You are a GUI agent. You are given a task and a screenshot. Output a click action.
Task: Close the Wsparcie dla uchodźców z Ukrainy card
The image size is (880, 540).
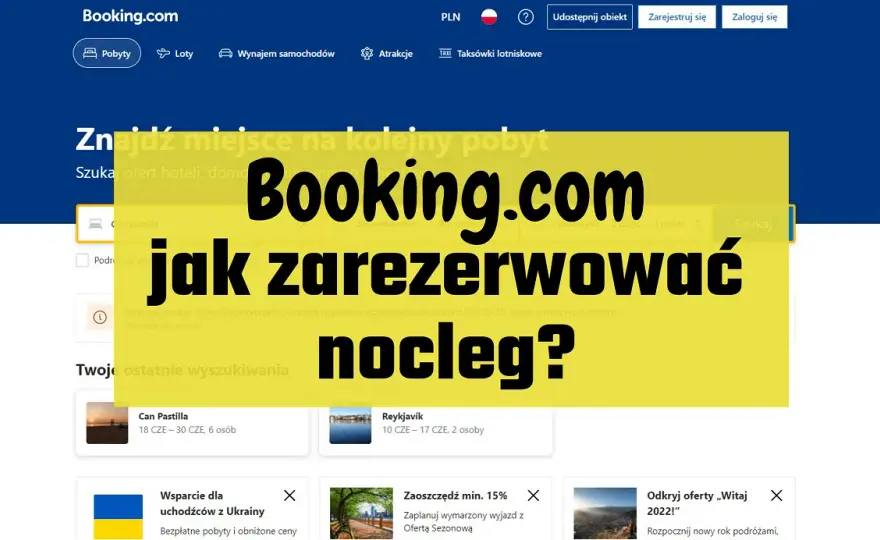[x=290, y=495]
